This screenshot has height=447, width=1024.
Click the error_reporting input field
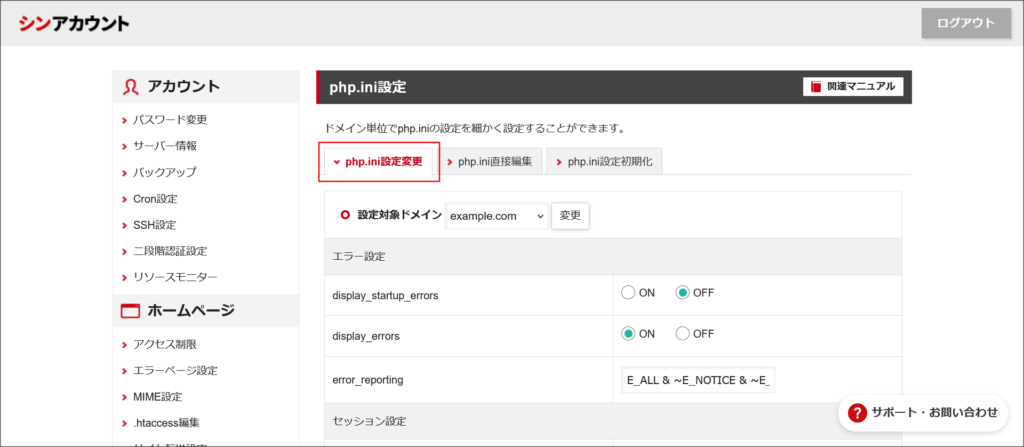pyautogui.click(x=698, y=380)
